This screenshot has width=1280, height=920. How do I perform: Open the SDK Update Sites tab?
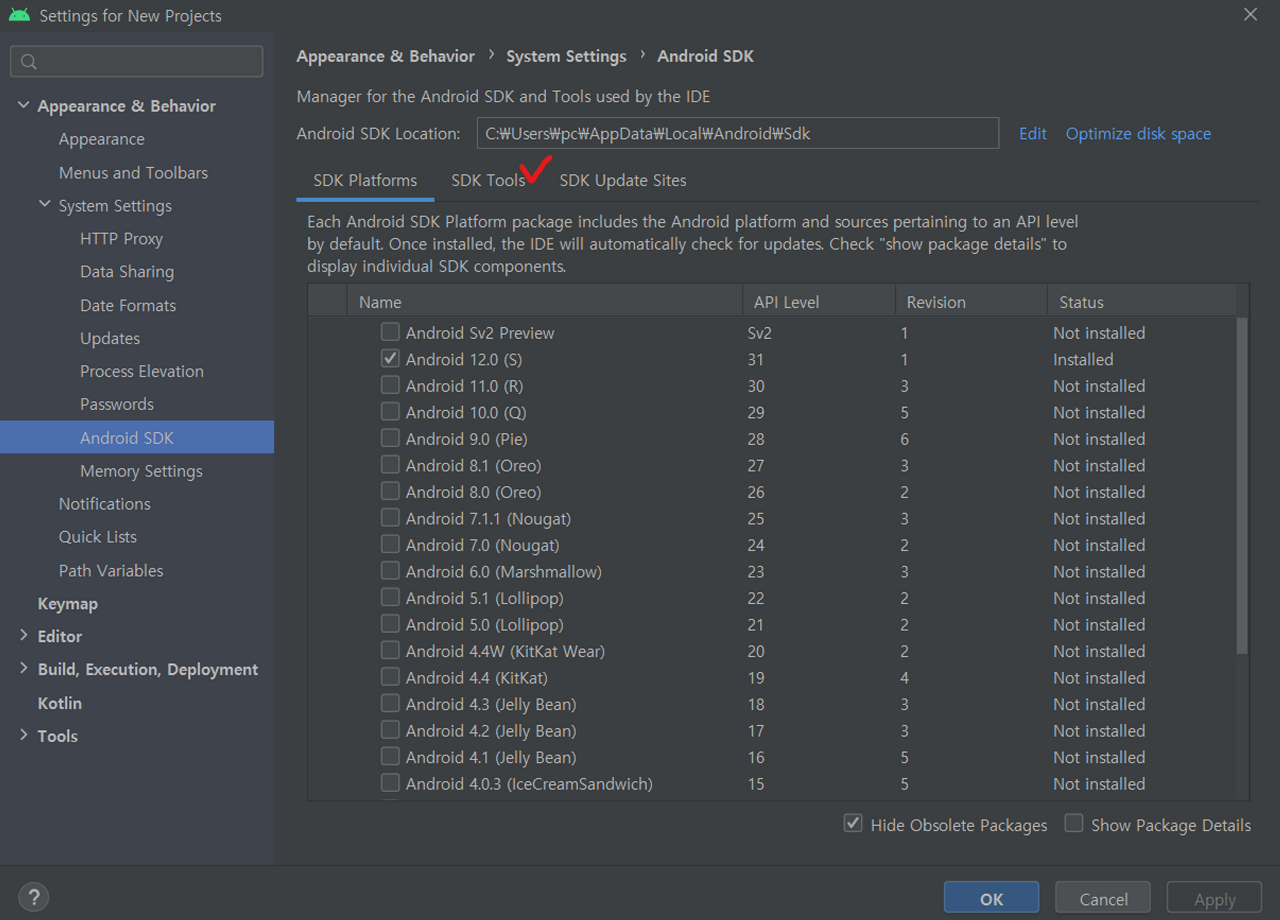pyautogui.click(x=623, y=181)
